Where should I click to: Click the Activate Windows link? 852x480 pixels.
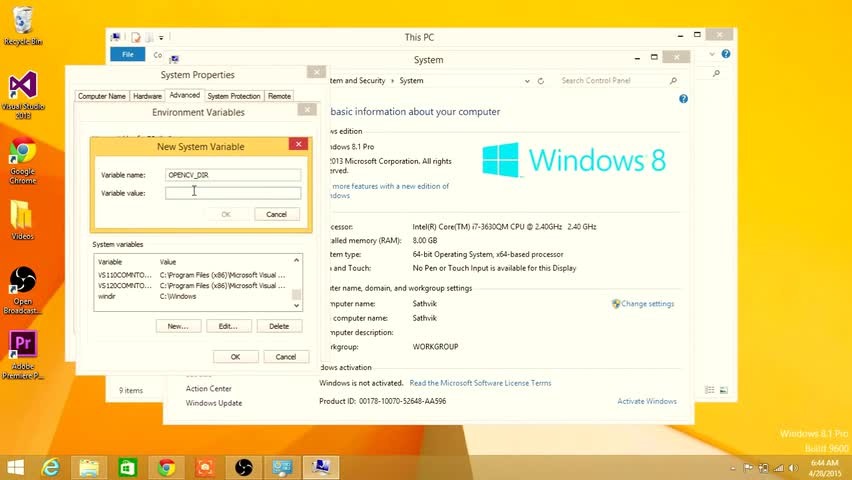click(647, 401)
